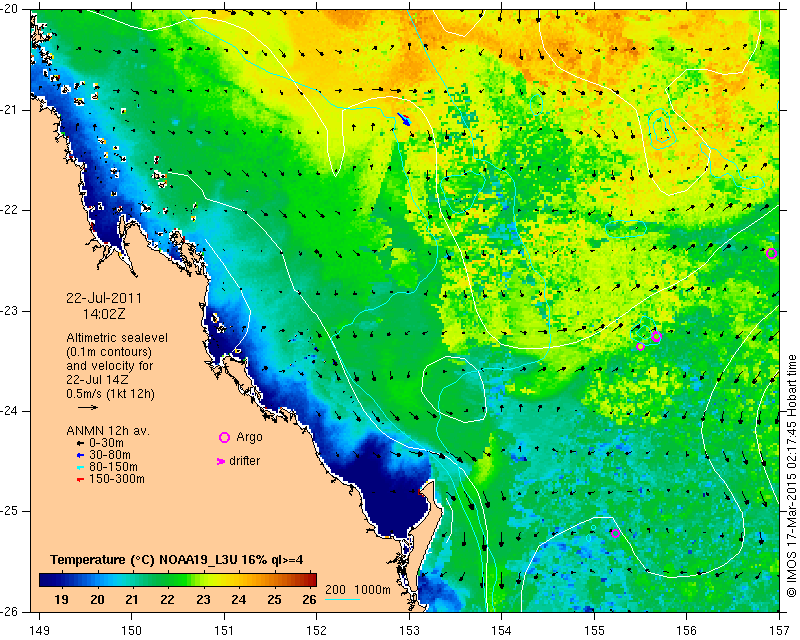Click the 'Altimetric sealevel' caption text
800x640 pixels.
point(117,338)
